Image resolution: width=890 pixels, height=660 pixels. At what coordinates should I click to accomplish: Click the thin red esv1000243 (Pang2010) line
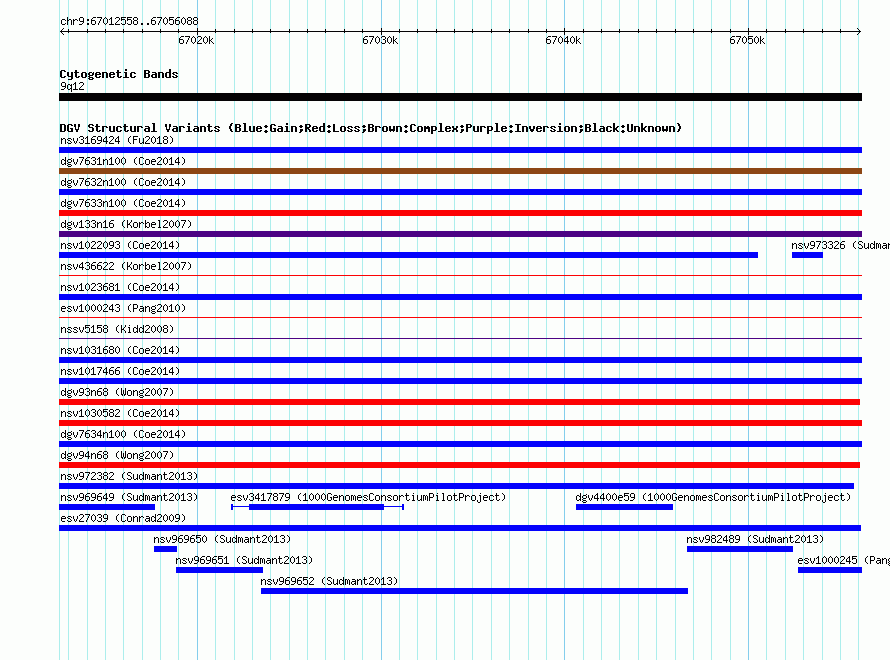tap(460, 318)
